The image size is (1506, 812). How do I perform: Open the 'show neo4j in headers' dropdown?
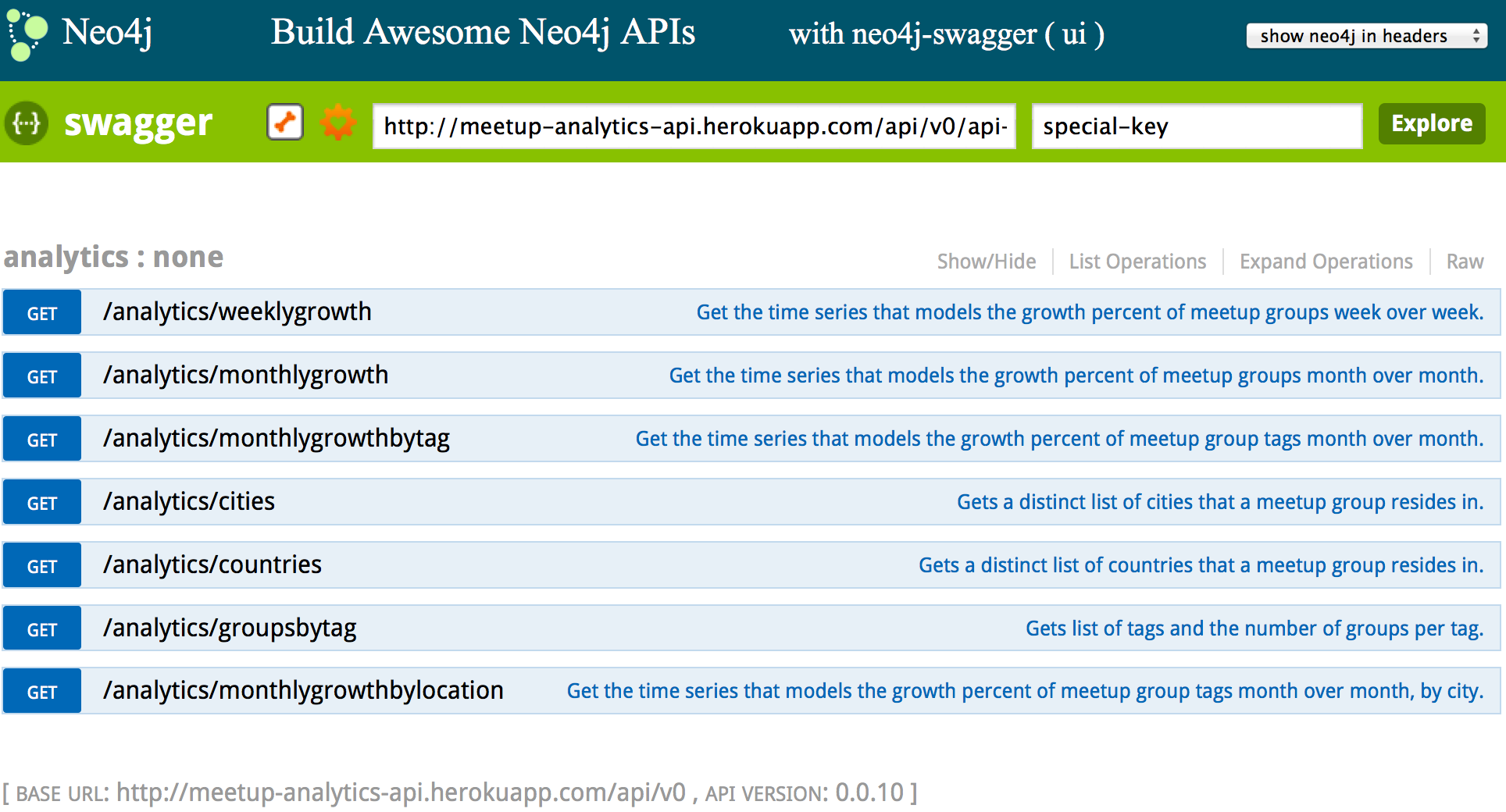click(1366, 36)
